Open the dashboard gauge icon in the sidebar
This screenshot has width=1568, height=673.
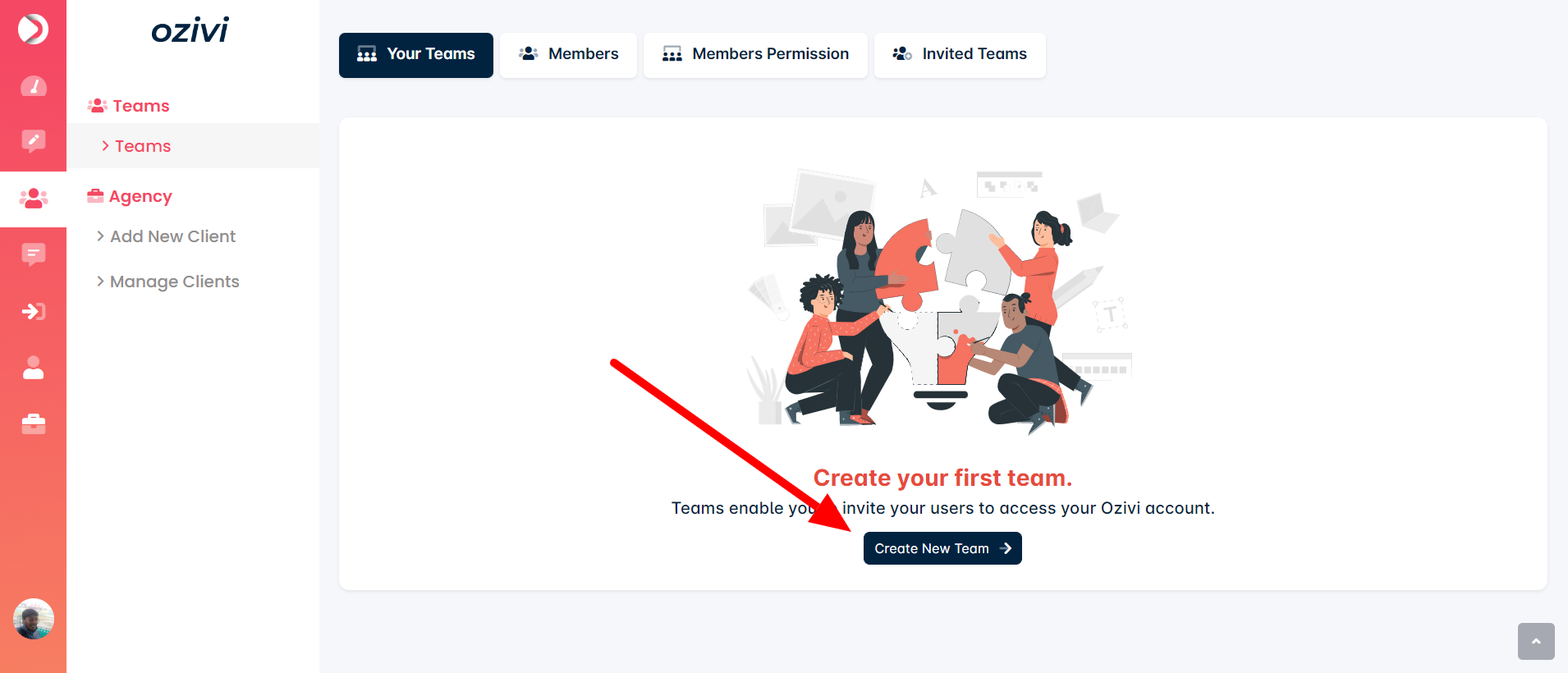(33, 86)
